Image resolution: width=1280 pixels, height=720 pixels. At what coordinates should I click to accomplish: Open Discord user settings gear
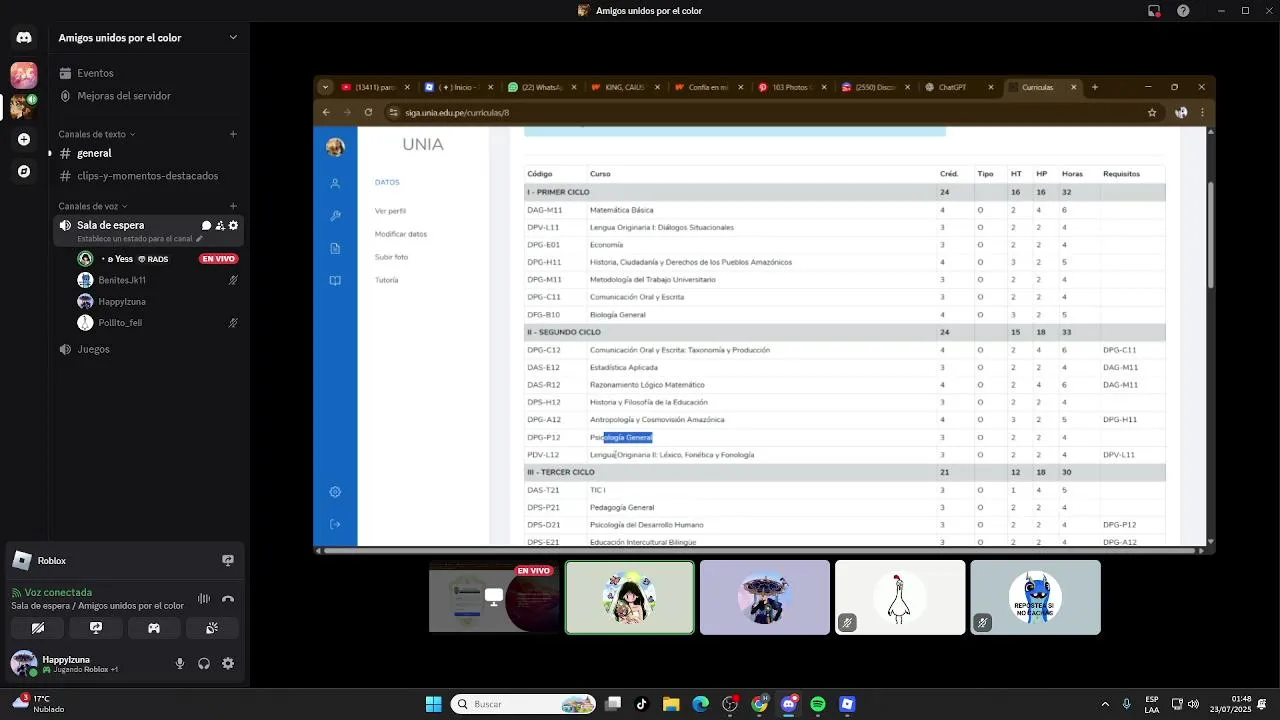tap(228, 663)
